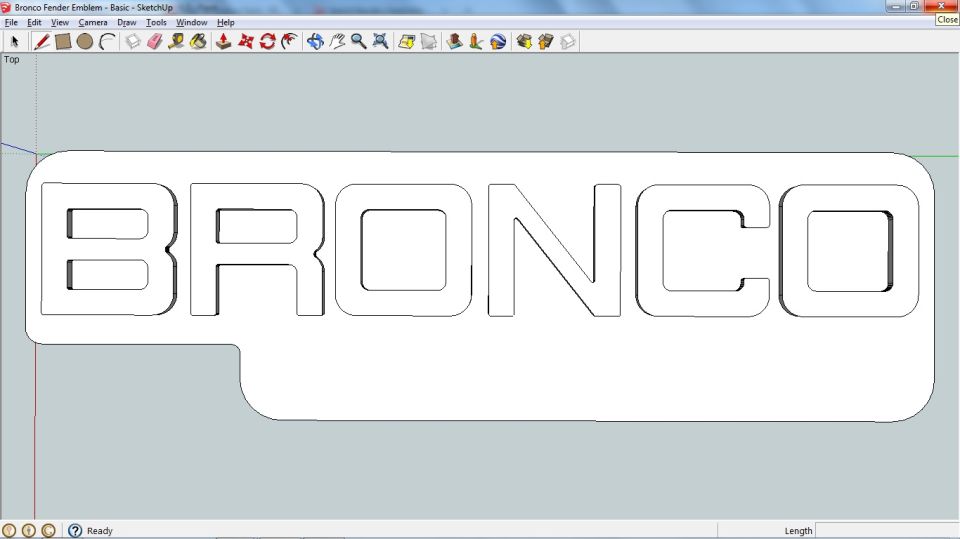Viewport: 960px width, 539px height.
Task: Click the Instructor help question mark icon
Action: [75, 530]
